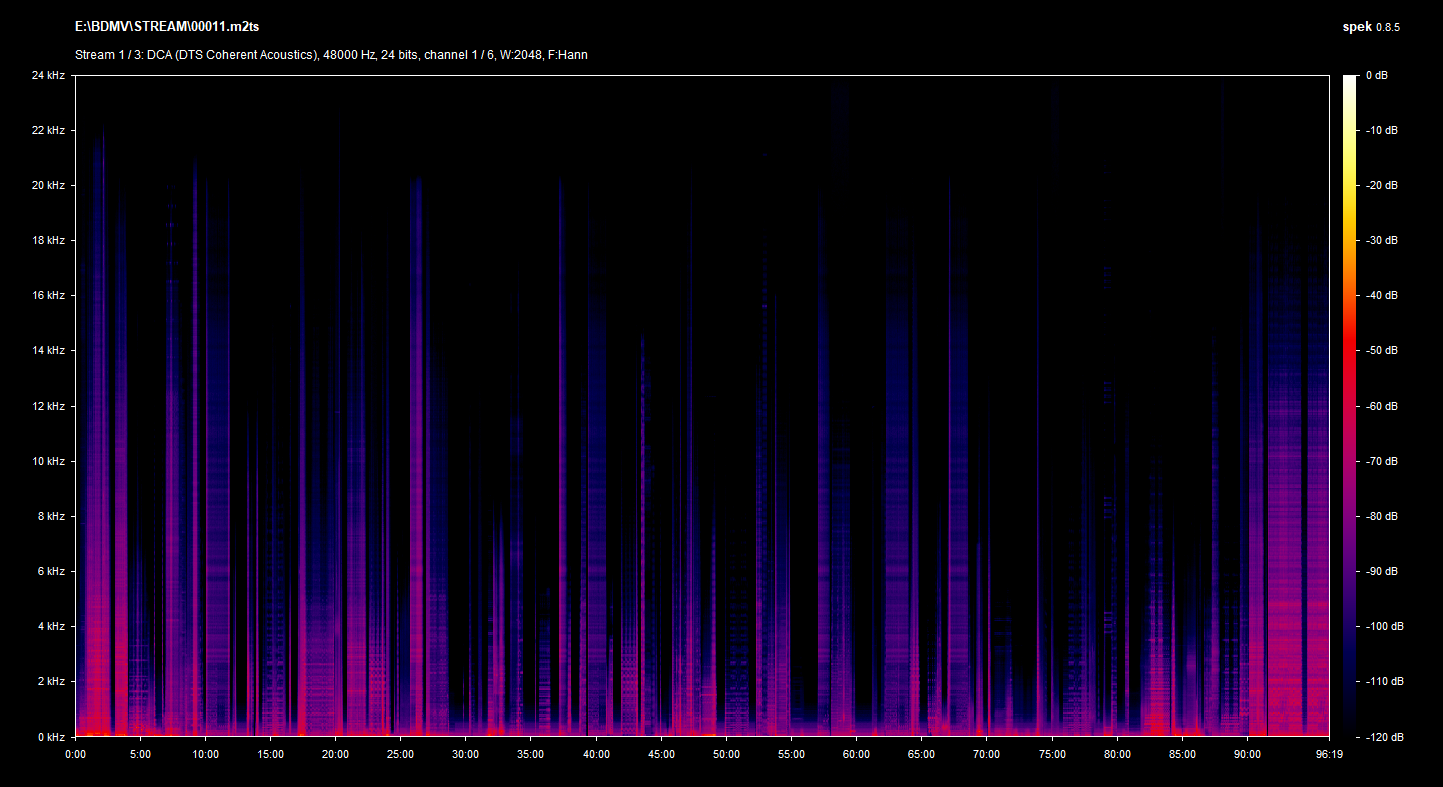Viewport: 1443px width, 787px height.
Task: Click the 70:00 time axis marker
Action: (x=986, y=755)
